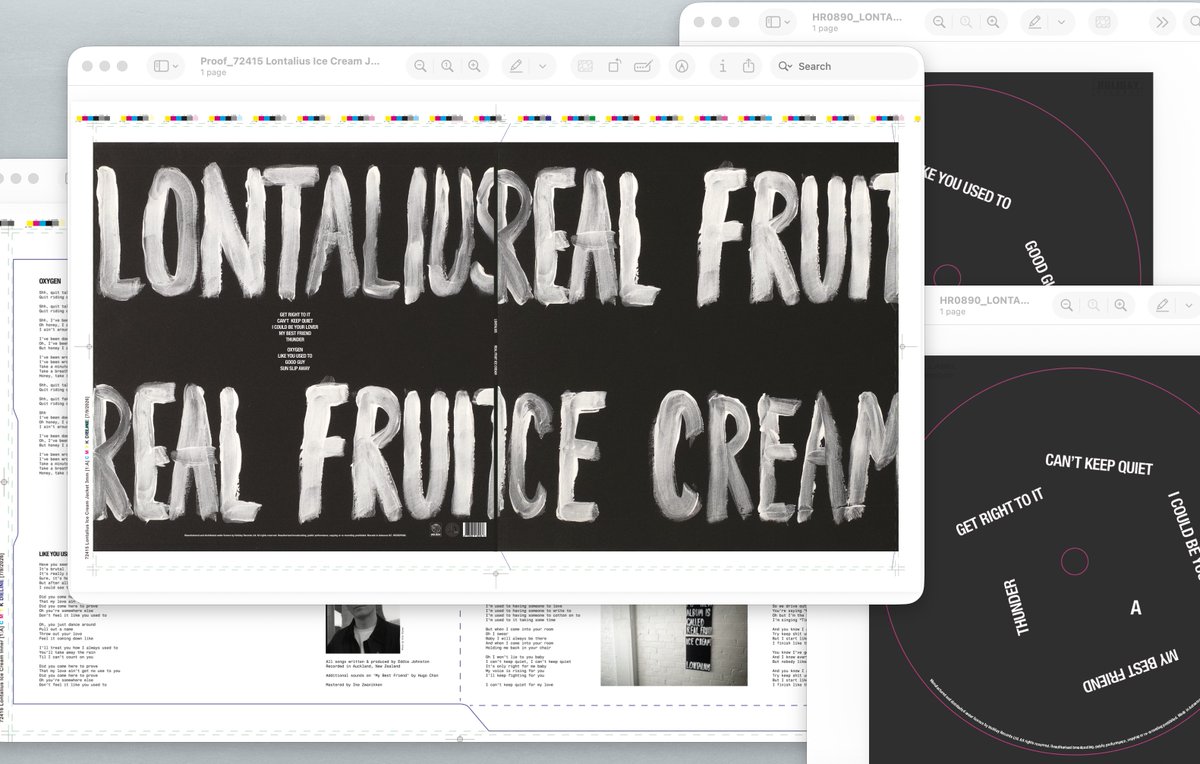Screen dimensions: 1200x764
Task: Click side 'A' letter on disc label
Action: point(1135,607)
